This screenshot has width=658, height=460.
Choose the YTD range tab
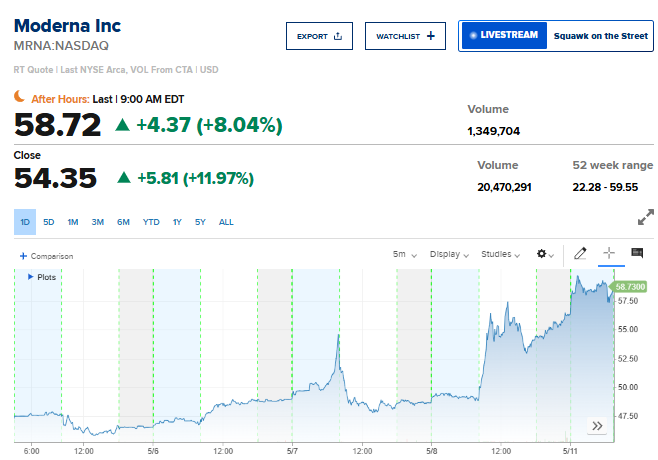(x=151, y=222)
